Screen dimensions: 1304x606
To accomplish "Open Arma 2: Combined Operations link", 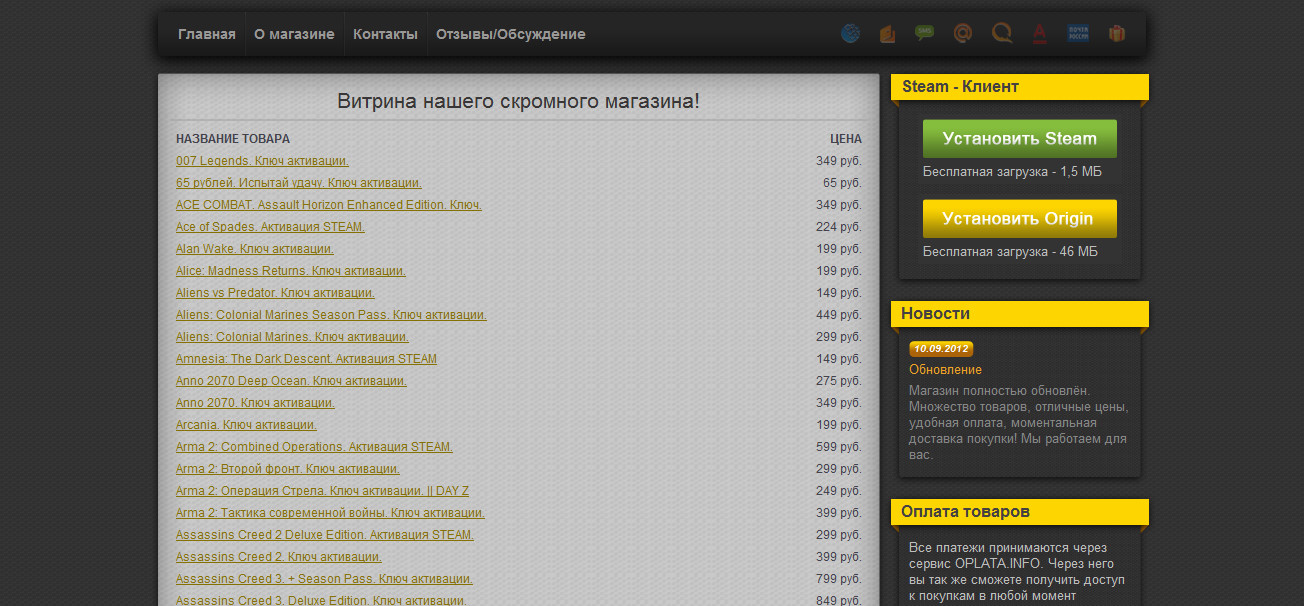I will pos(314,447).
